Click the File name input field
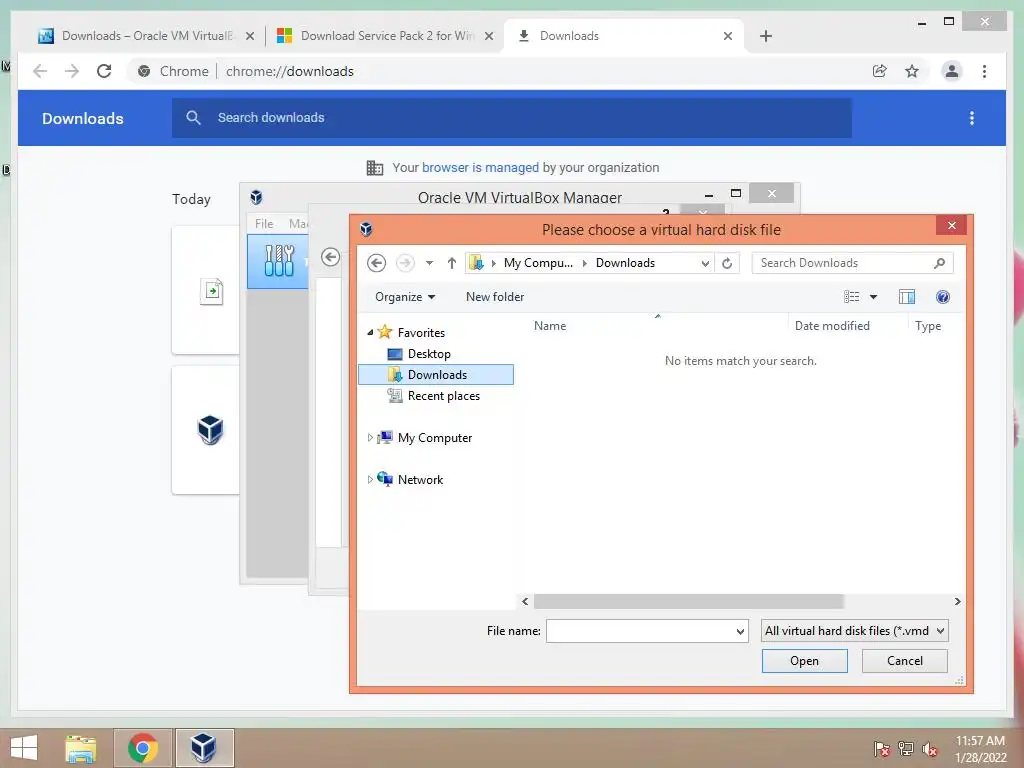Viewport: 1024px width, 768px height. tap(640, 631)
